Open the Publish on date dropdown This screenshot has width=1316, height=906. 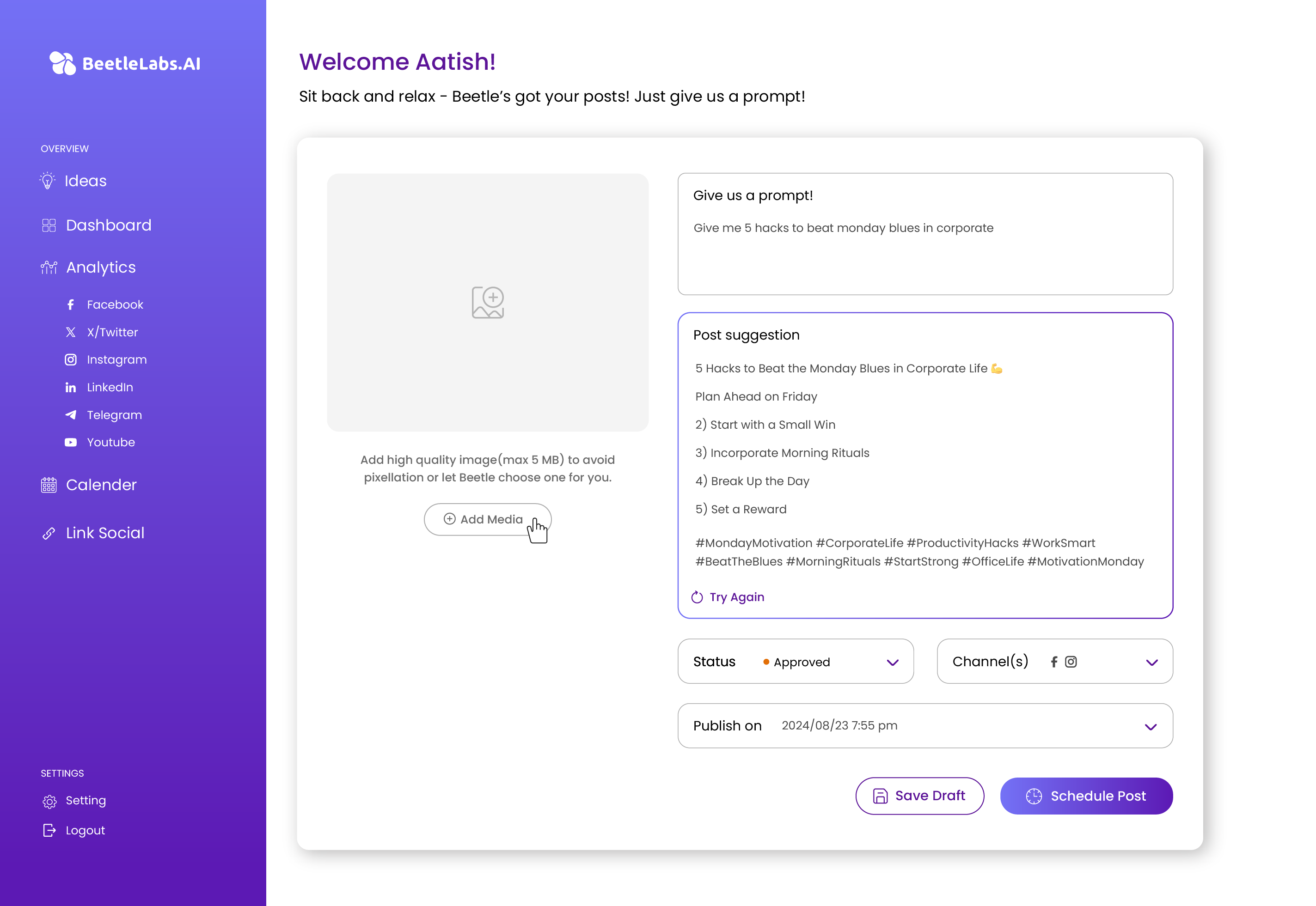(x=1150, y=727)
